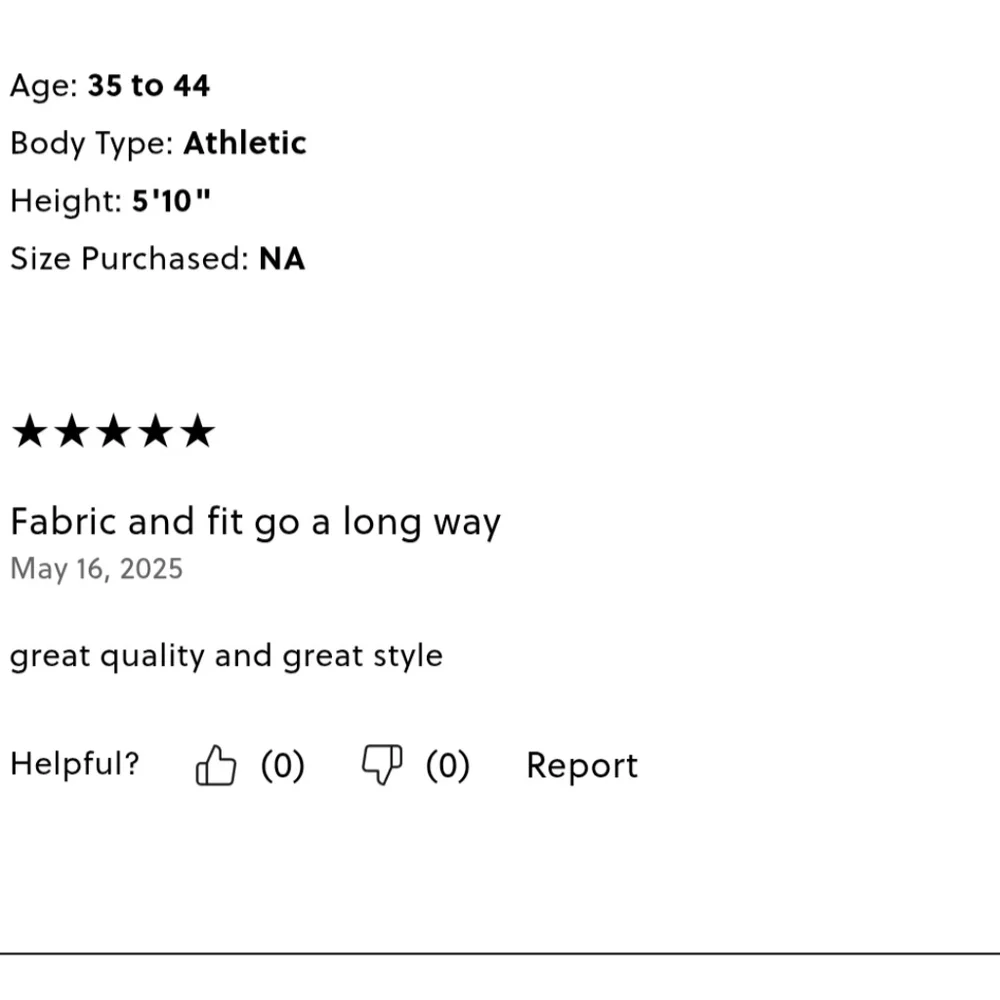This screenshot has width=1000, height=1000.
Task: Click the thumbs down unhelpful icon
Action: coord(382,765)
